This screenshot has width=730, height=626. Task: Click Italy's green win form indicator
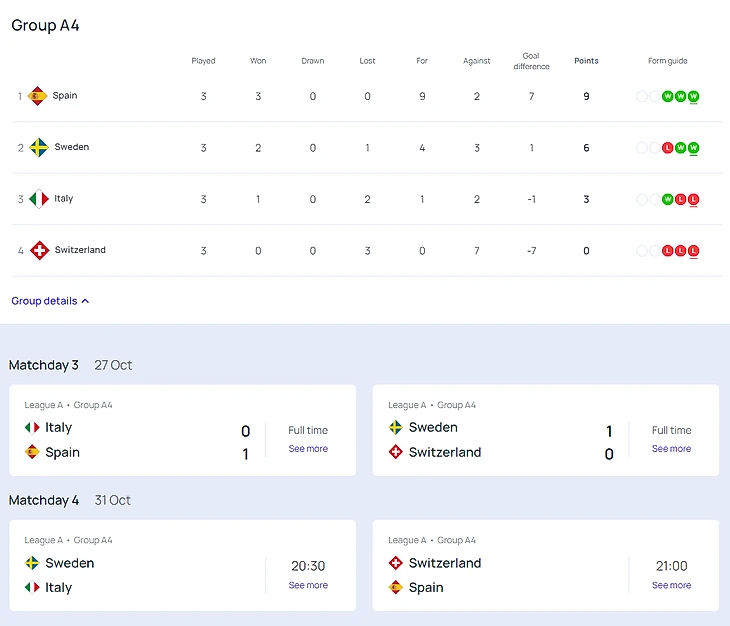[668, 200]
